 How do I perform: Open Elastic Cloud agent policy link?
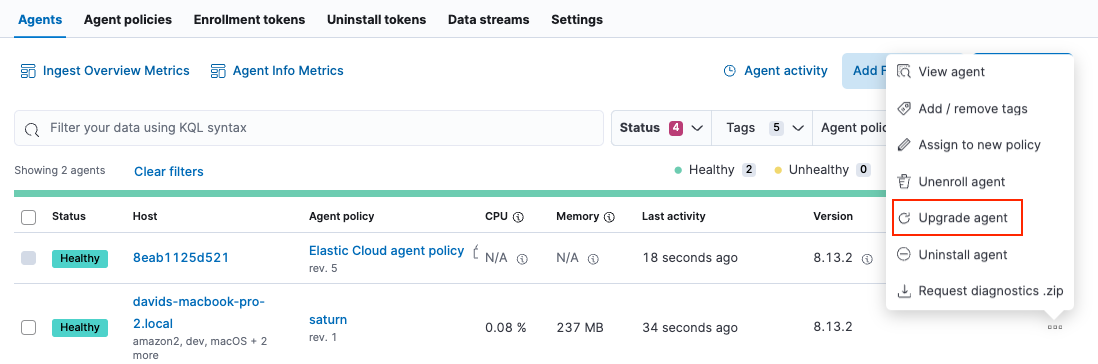pos(387,251)
